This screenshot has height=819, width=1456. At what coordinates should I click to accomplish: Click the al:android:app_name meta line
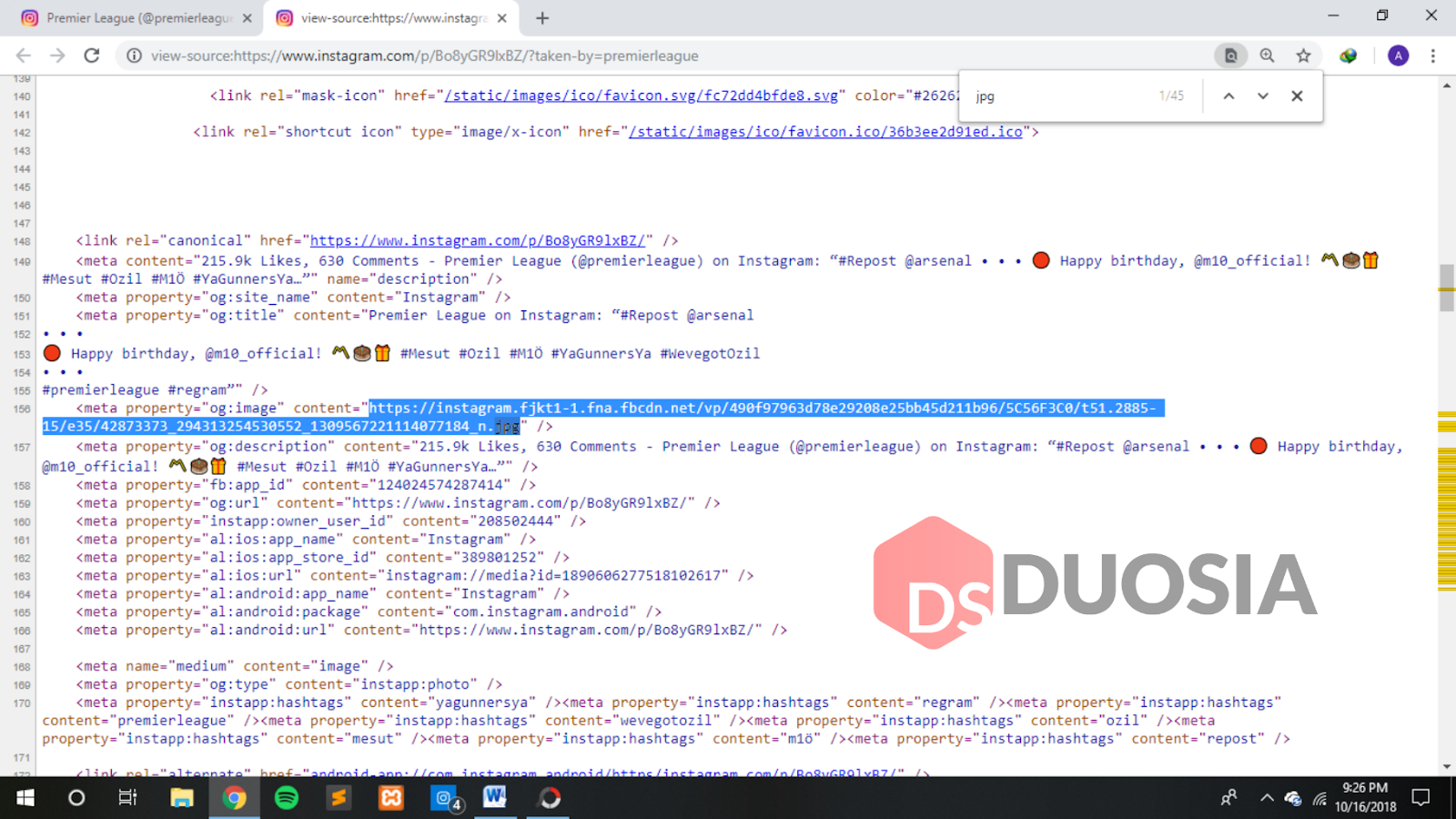(x=323, y=594)
